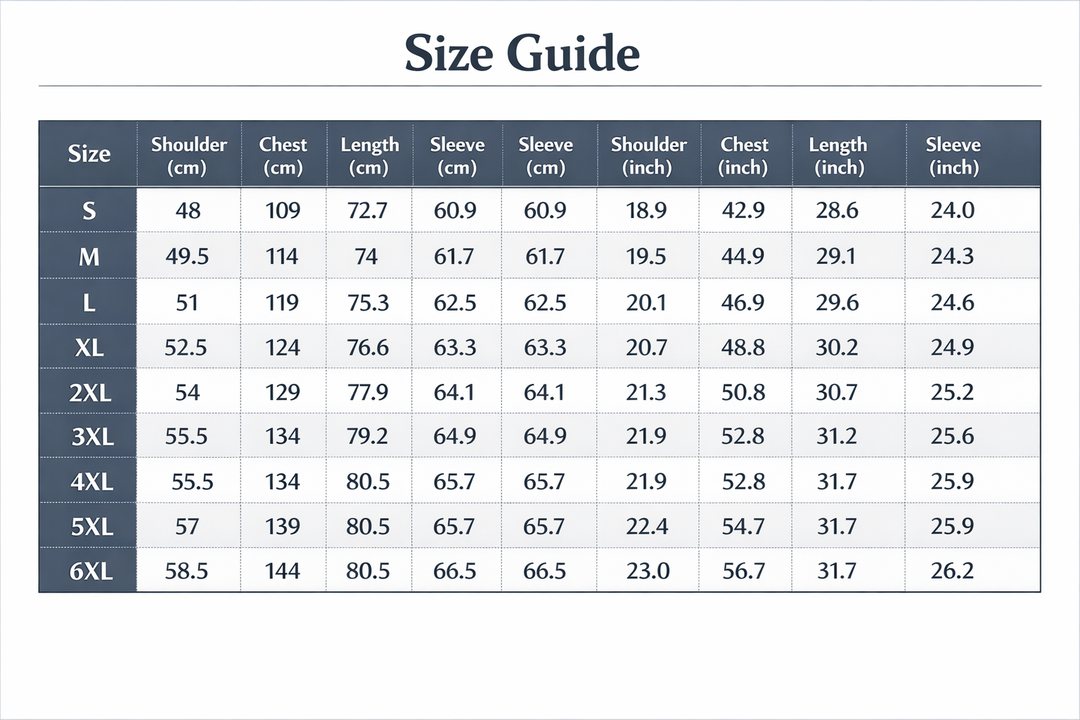The width and height of the screenshot is (1080, 720).
Task: Click the Length (inch) column header
Action: (x=838, y=155)
